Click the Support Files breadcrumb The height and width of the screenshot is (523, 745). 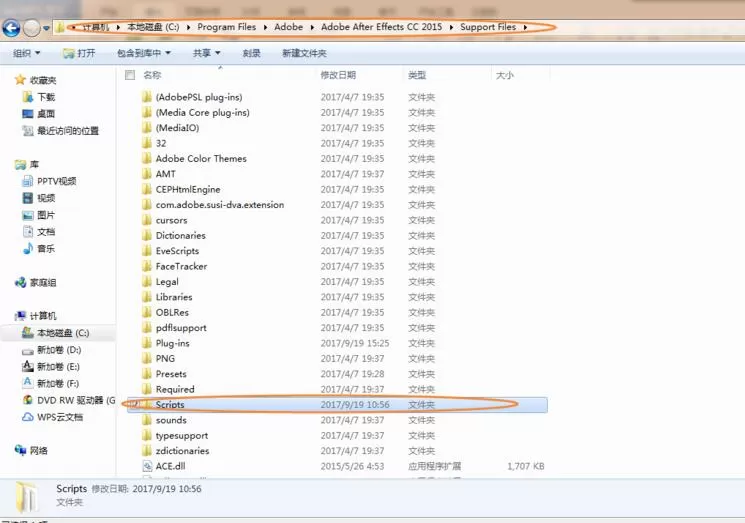click(488, 27)
